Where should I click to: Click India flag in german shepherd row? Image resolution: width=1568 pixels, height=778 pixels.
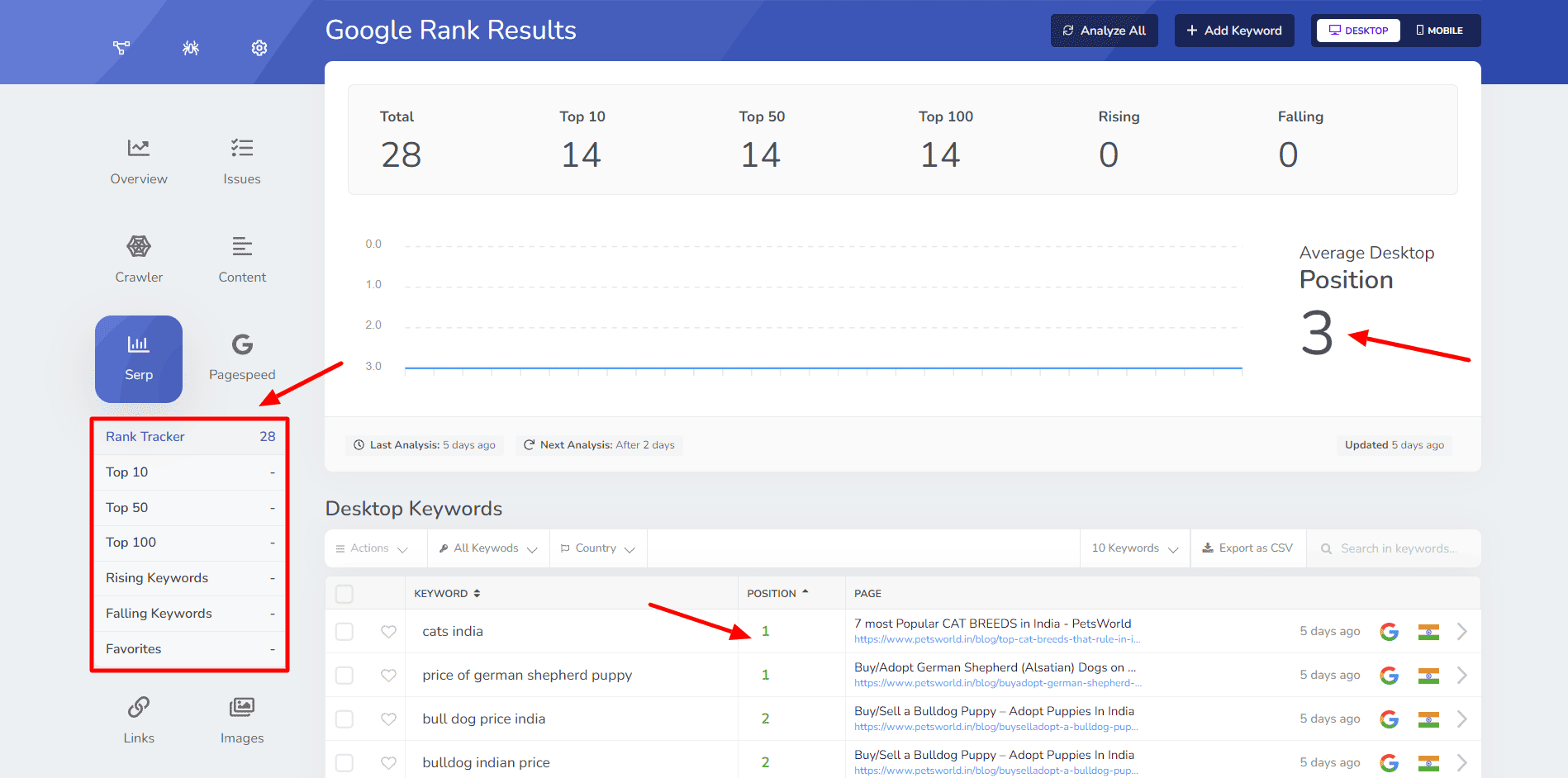(1428, 676)
